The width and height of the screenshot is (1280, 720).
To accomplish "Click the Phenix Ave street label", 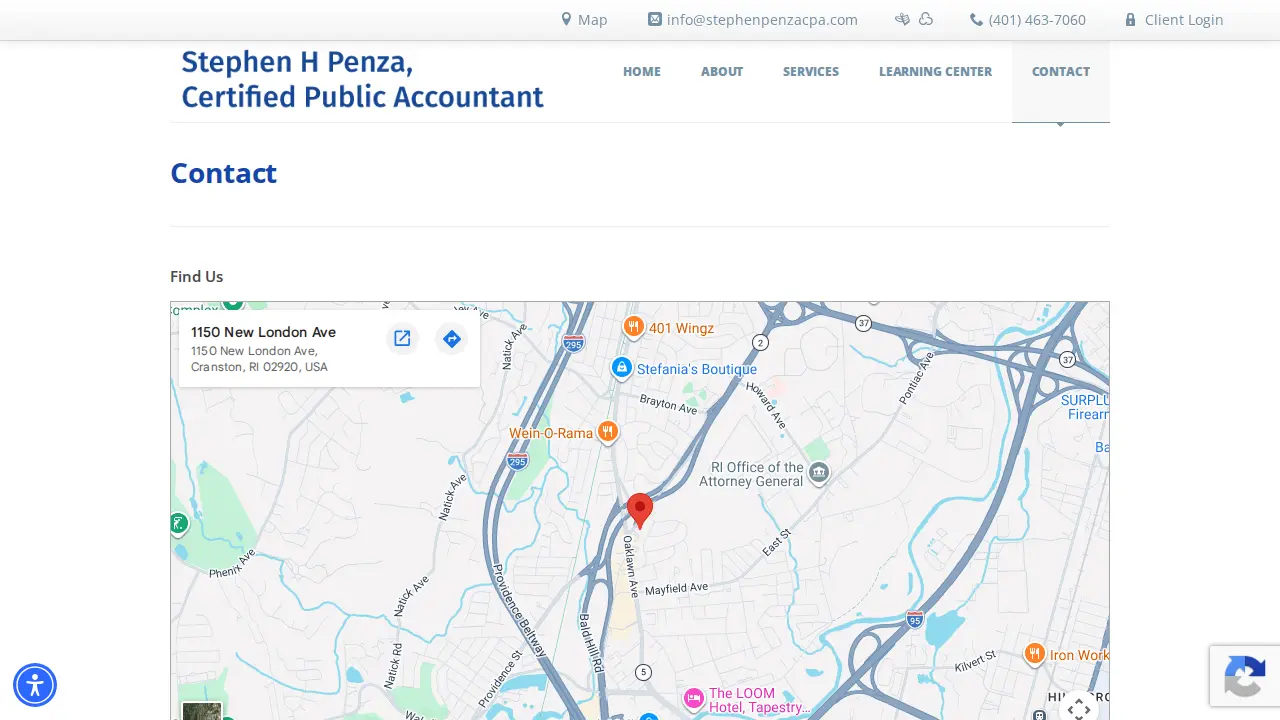I will click(233, 563).
